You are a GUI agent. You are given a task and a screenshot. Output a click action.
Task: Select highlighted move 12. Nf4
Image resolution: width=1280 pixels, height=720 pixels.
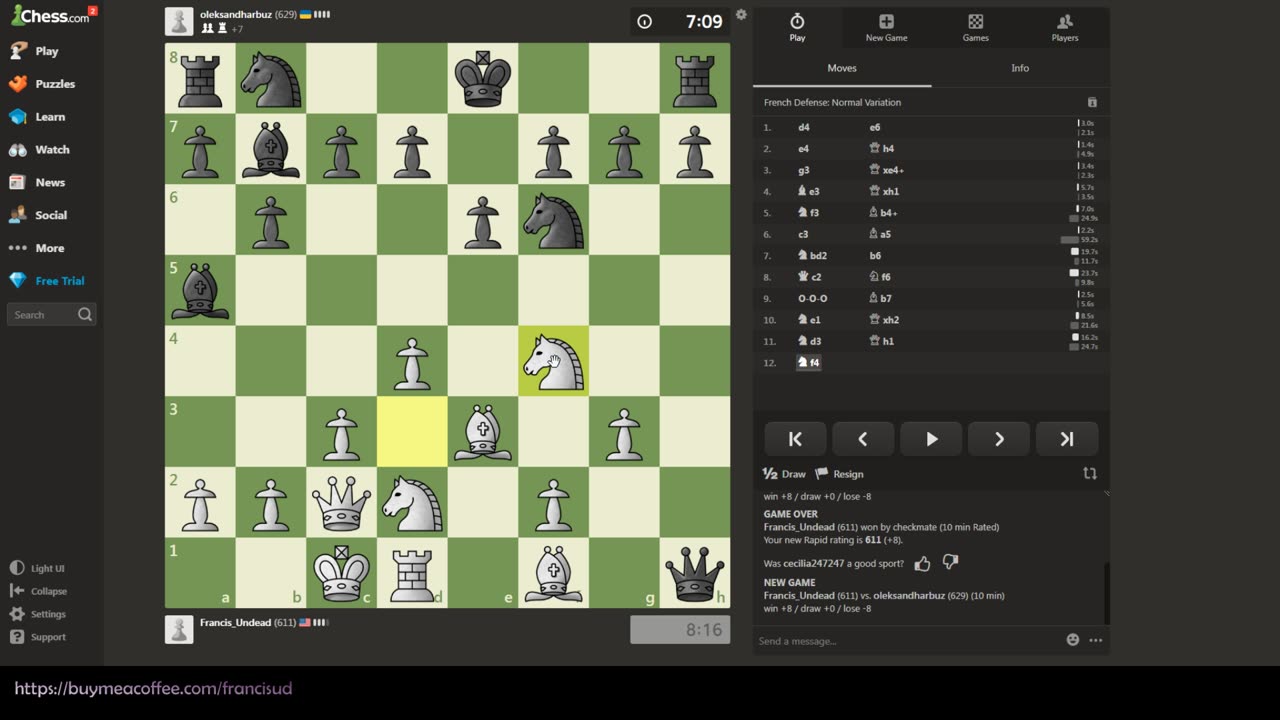[808, 363]
